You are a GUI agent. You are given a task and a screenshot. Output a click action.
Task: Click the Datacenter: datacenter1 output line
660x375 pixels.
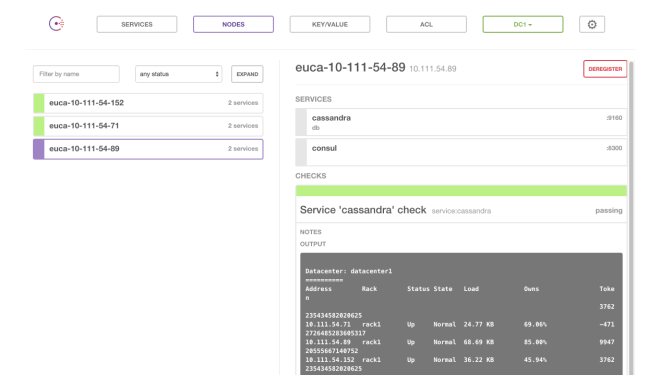(349, 271)
